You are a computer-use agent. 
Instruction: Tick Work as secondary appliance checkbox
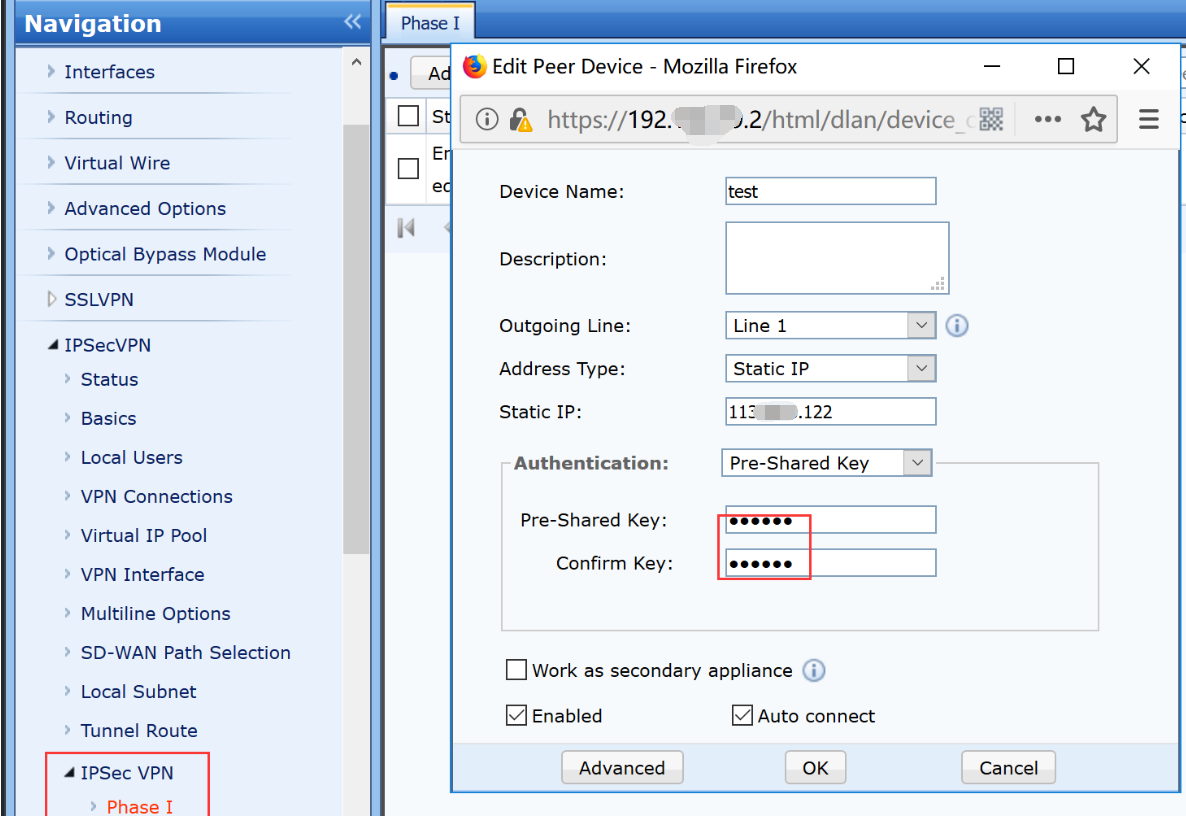(516, 670)
